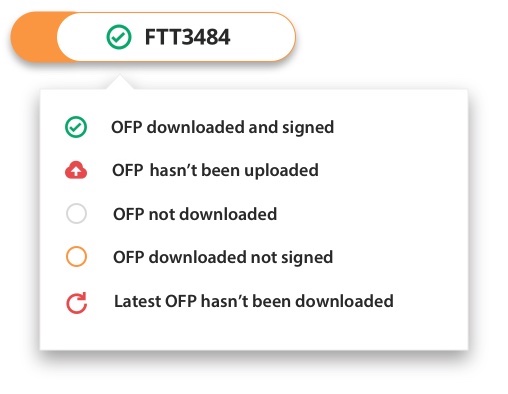Click the FTT3484 flight number text
This screenshot has height=394, width=508.
click(x=187, y=37)
